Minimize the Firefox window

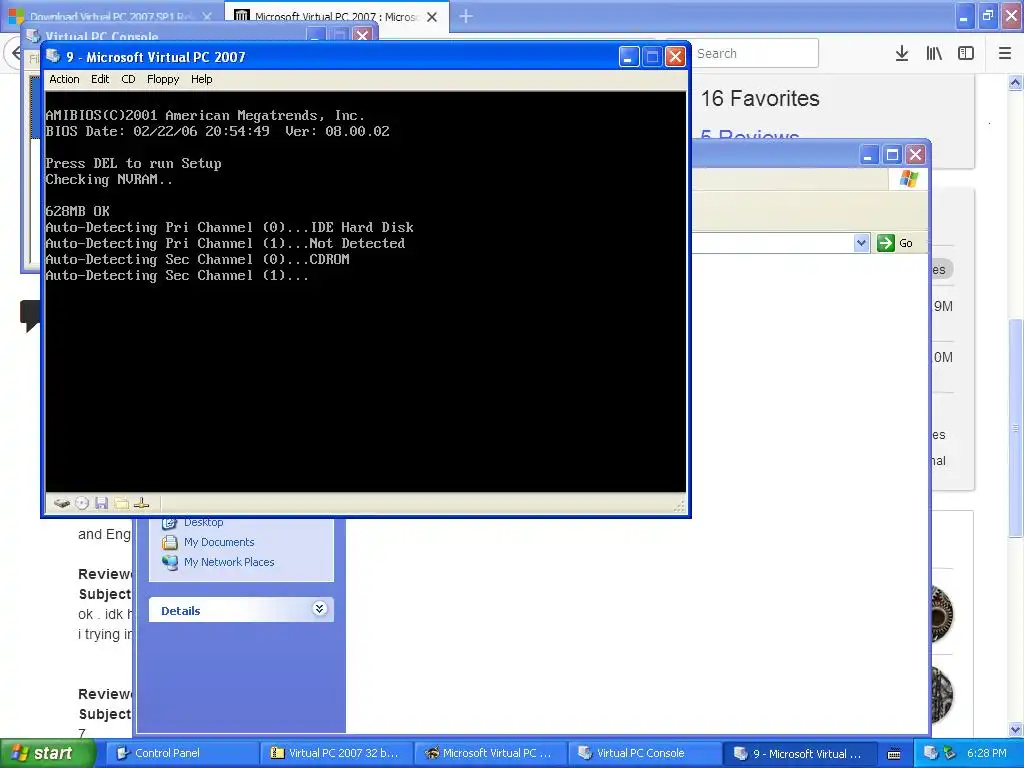coord(964,16)
